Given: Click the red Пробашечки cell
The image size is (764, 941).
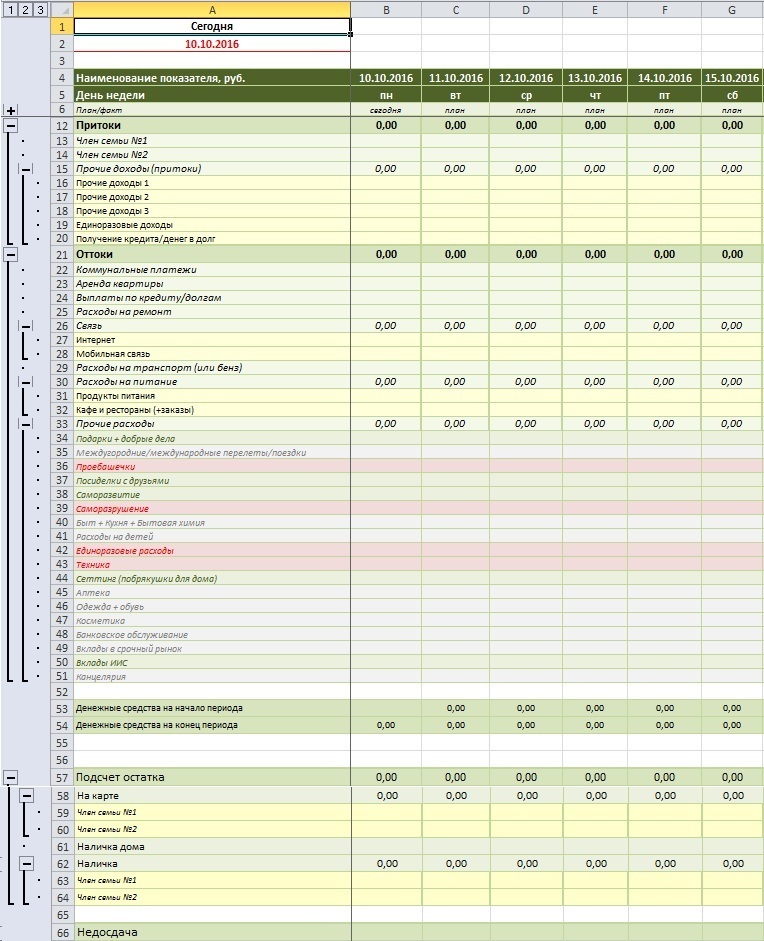Looking at the screenshot, I should click(x=212, y=466).
